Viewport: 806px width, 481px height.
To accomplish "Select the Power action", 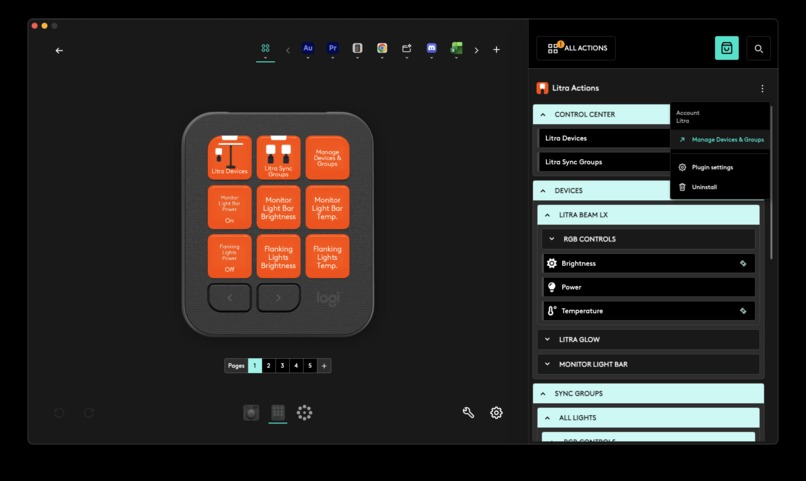I will pyautogui.click(x=649, y=287).
